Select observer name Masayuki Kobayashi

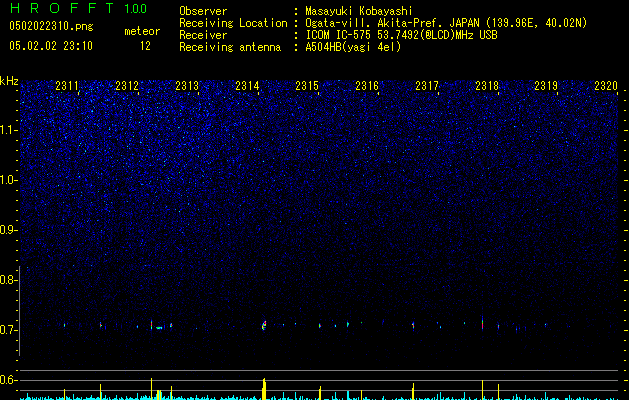pos(359,11)
